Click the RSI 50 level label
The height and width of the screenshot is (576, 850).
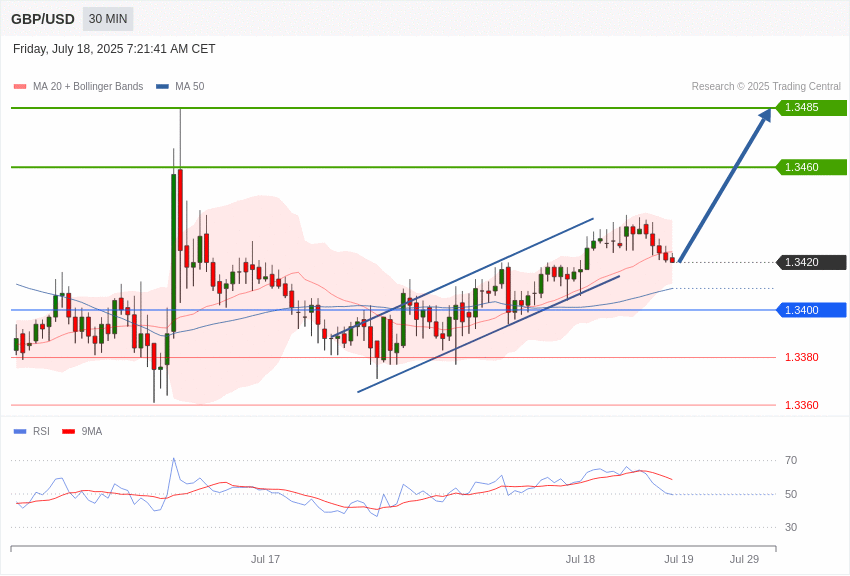click(x=791, y=494)
